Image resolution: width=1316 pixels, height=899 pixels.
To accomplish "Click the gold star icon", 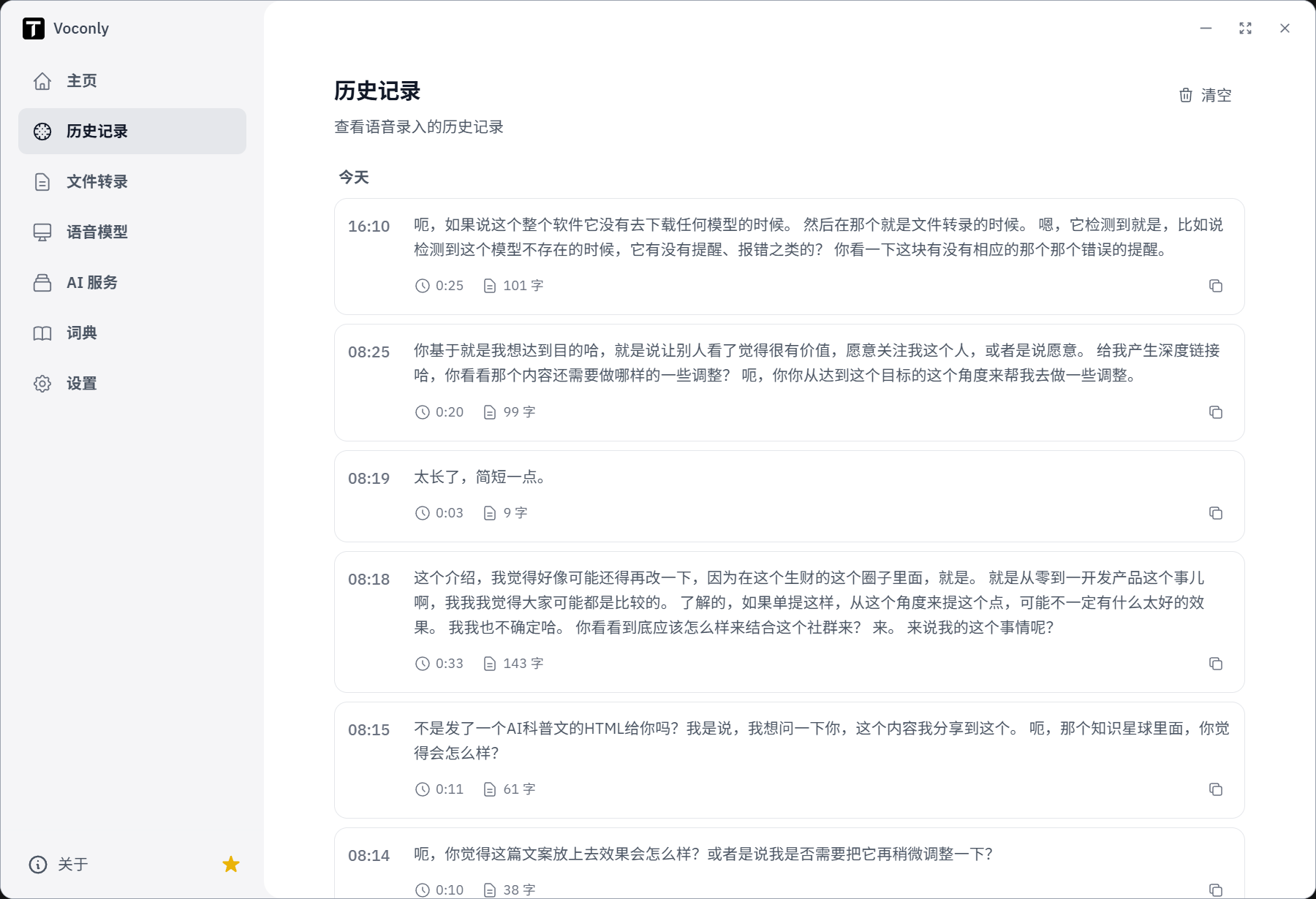I will 231,865.
